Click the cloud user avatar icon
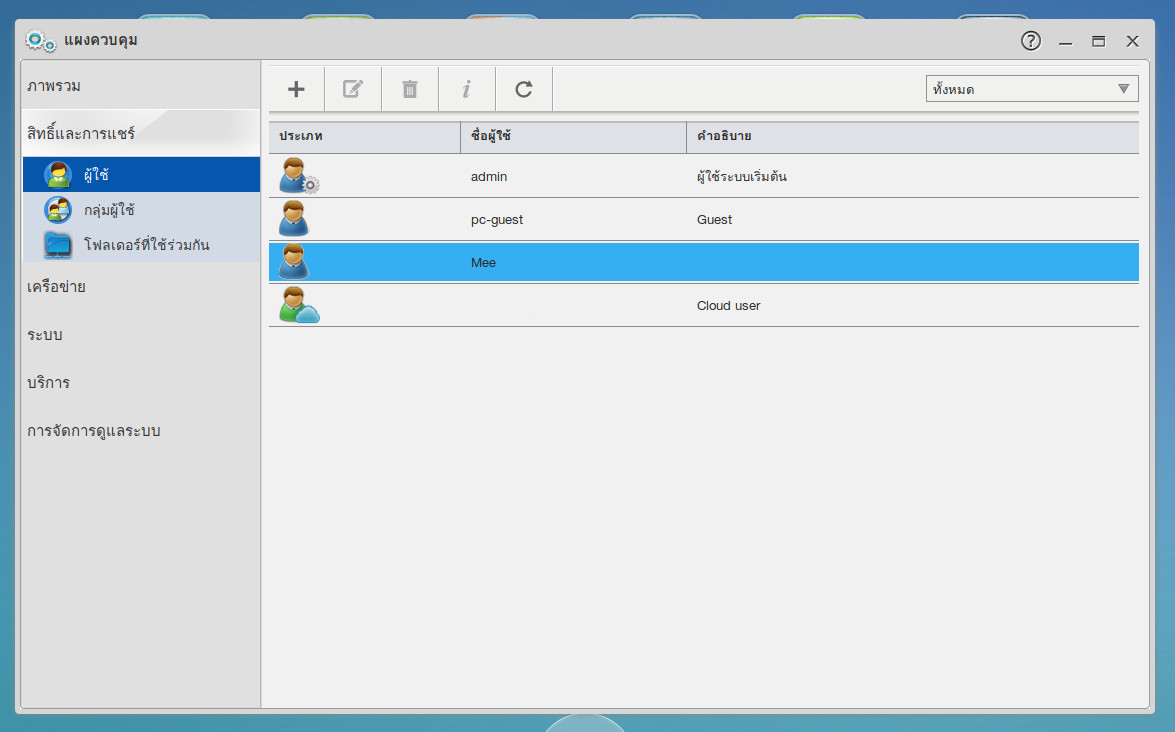 click(x=299, y=305)
